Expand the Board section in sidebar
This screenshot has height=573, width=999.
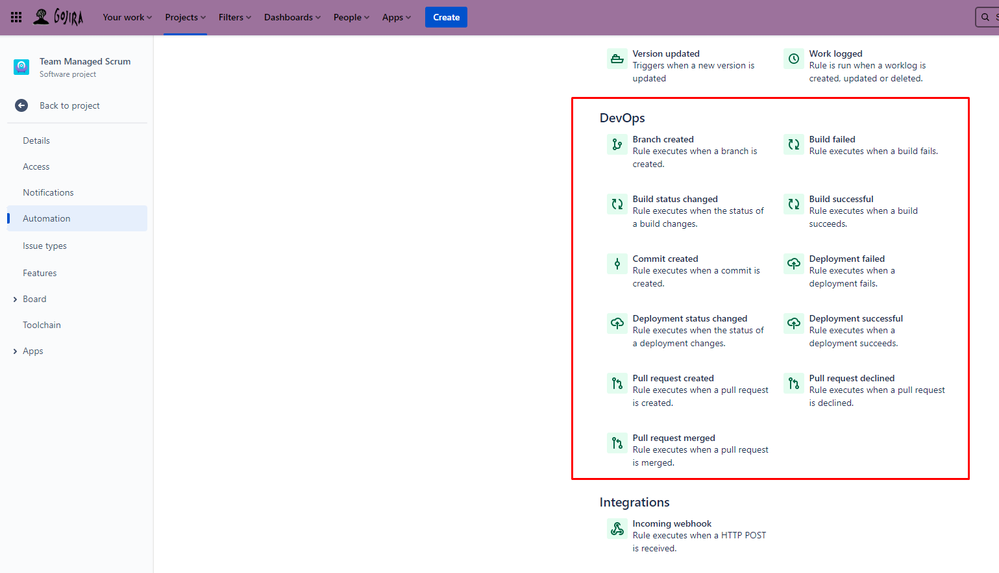pos(15,300)
